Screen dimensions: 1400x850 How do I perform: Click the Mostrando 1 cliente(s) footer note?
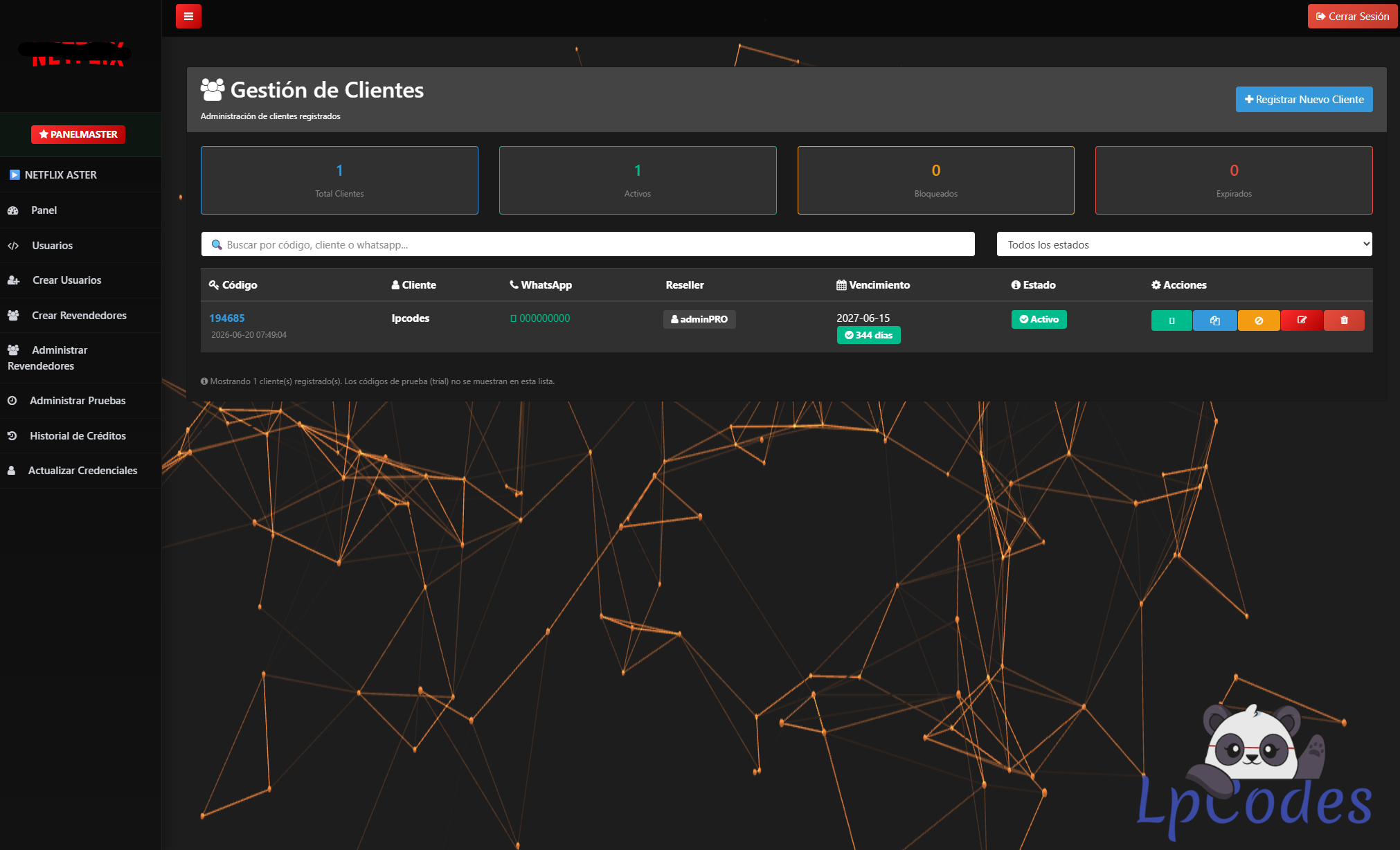[377, 381]
